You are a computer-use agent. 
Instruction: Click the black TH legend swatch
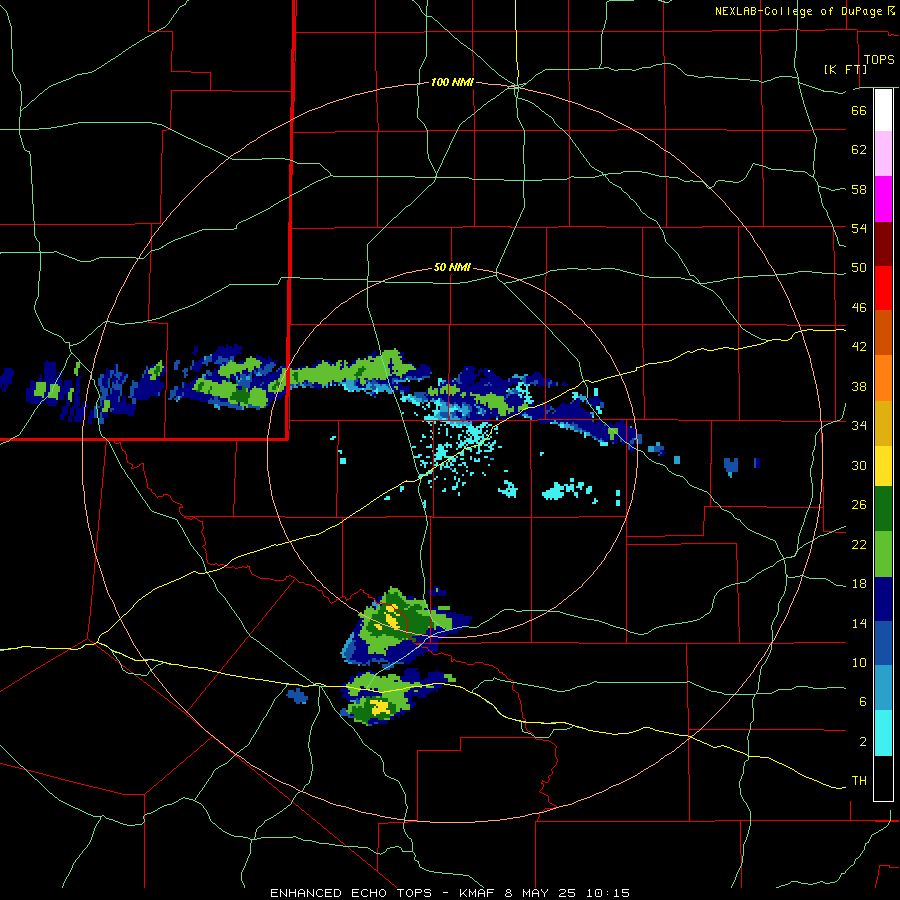pos(883,778)
